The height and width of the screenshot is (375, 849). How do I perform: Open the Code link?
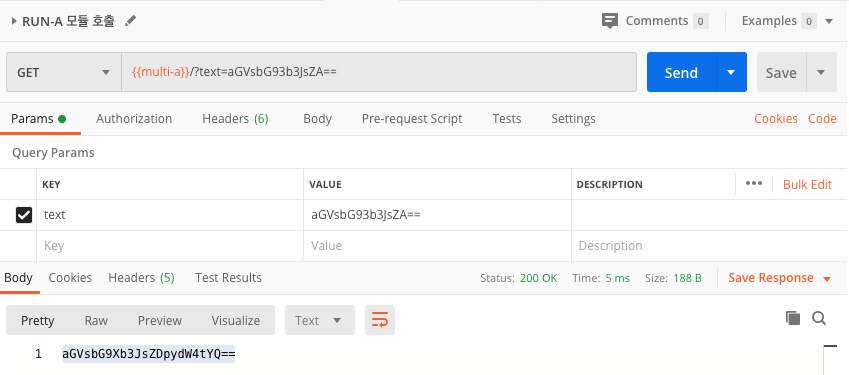click(x=822, y=119)
